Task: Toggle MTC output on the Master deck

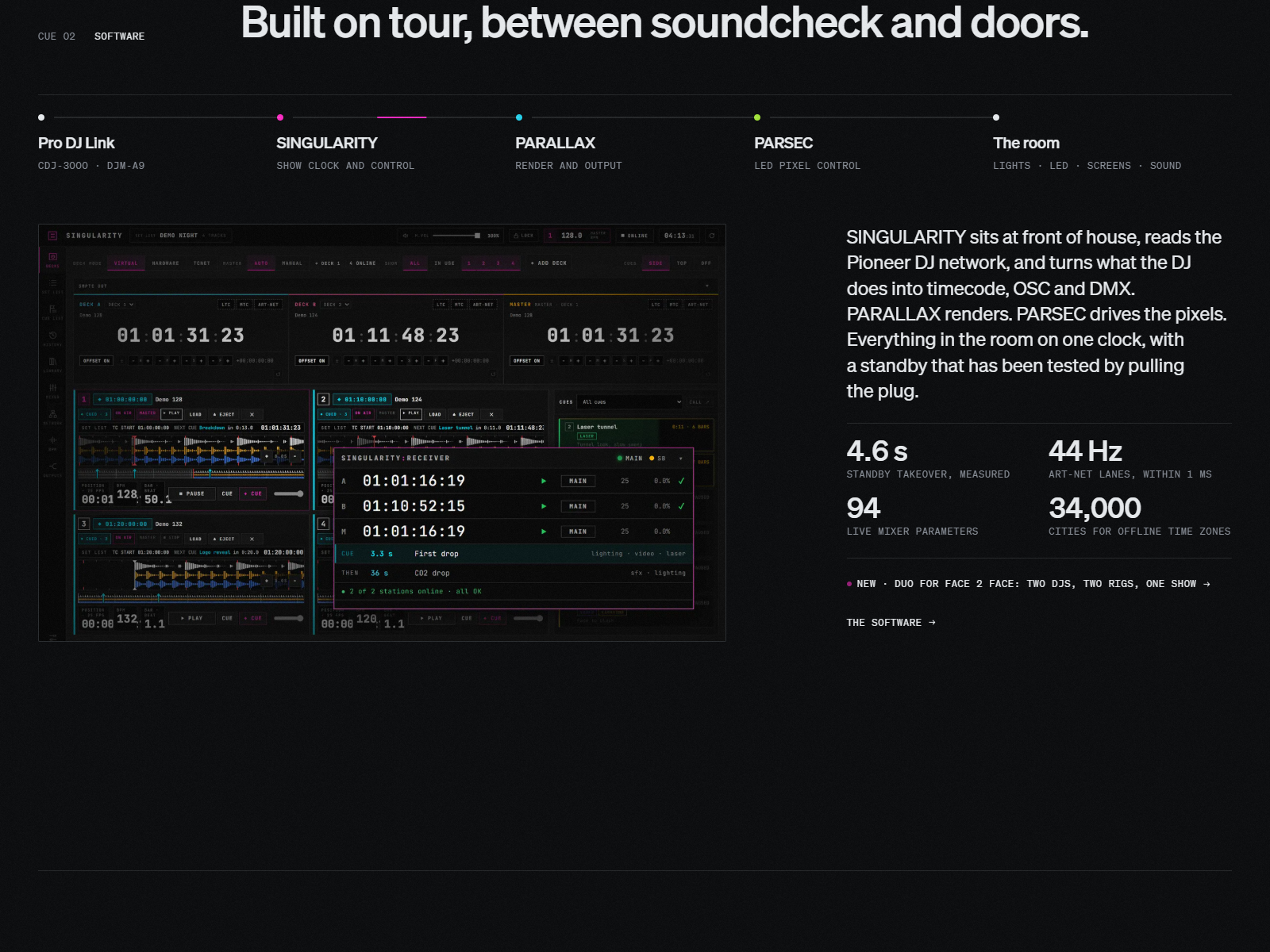Action: coord(674,305)
